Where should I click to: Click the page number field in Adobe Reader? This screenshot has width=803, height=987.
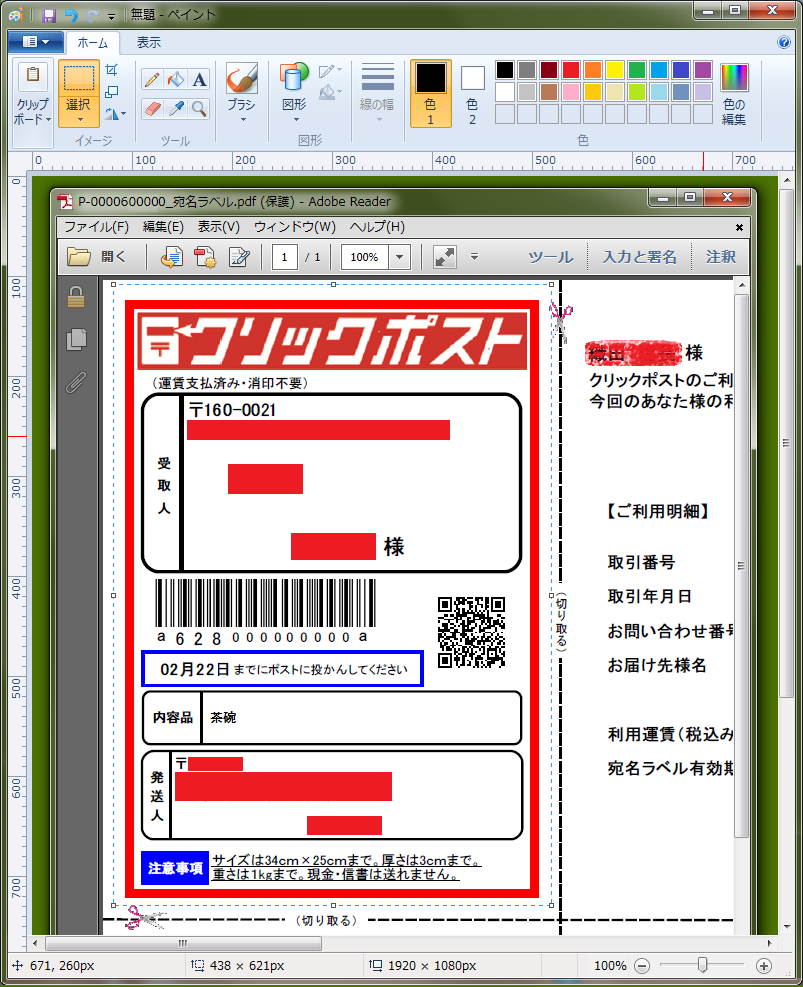284,257
